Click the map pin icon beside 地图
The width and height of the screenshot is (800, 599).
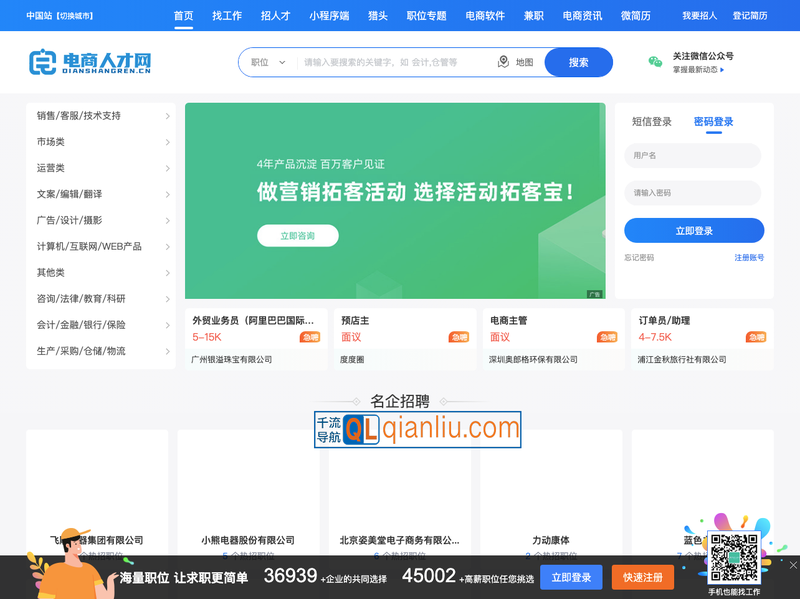coord(503,61)
